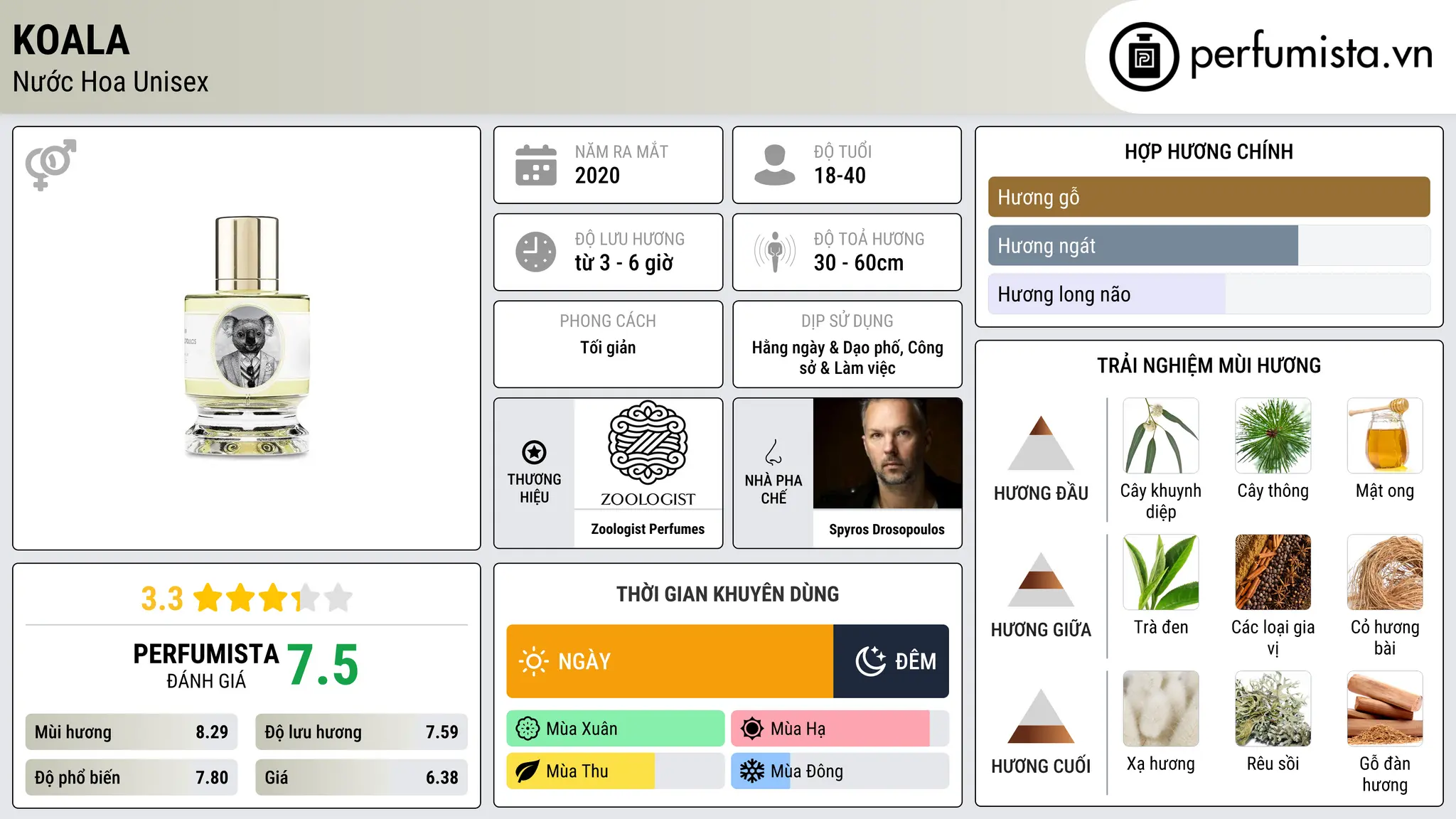
Task: Click the perfumista.vn site name
Action: pos(1311,54)
